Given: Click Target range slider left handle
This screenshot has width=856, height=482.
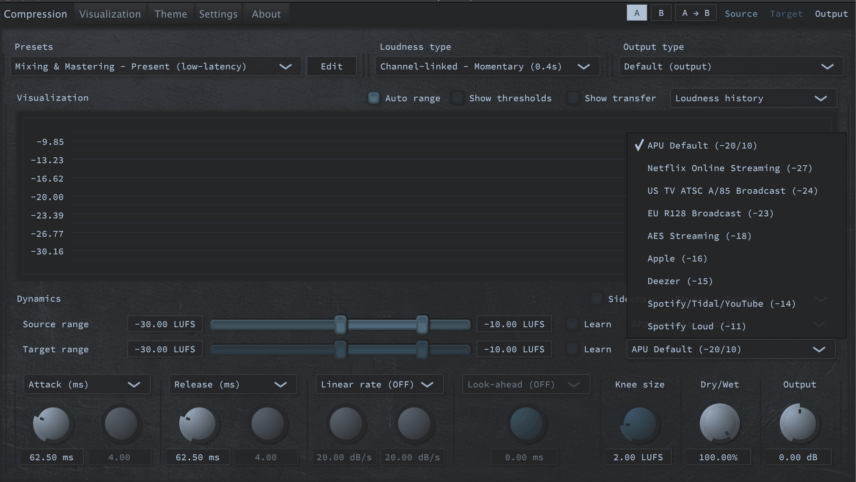Looking at the screenshot, I should (341, 349).
